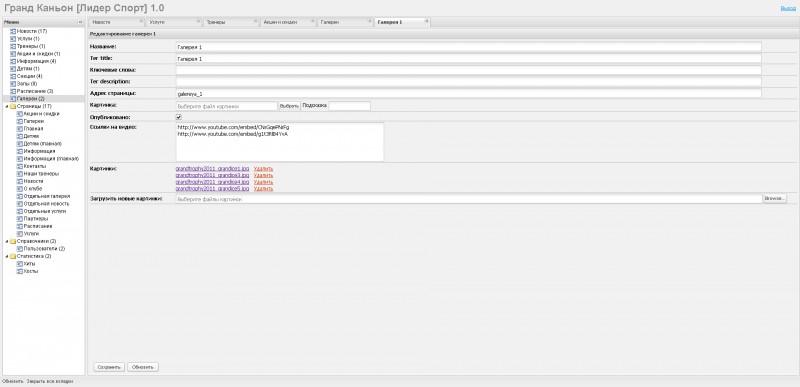The height and width of the screenshot is (387, 800).
Task: Click Закрыть все вкладки in the bottom bar
Action: pos(50,381)
